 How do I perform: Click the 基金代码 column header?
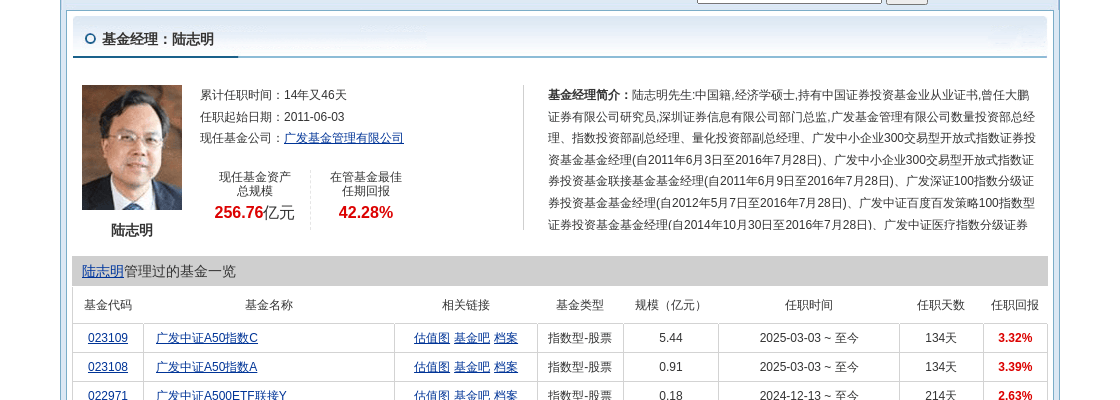click(108, 305)
